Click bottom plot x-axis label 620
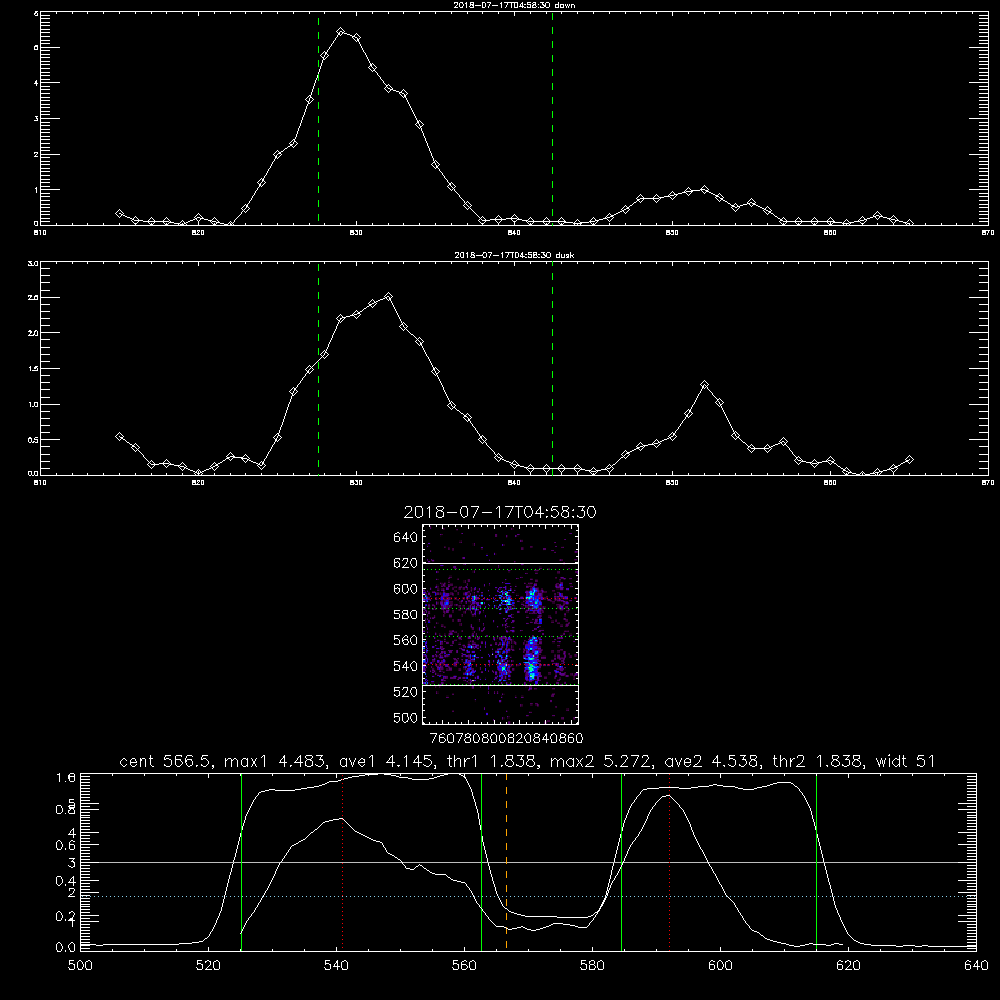 point(848,966)
